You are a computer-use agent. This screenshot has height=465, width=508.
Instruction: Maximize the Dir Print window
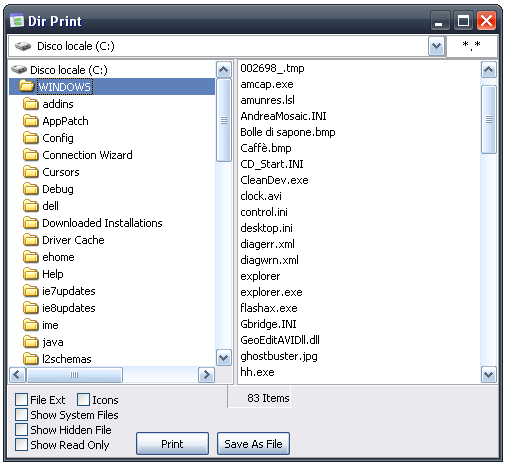pos(463,21)
